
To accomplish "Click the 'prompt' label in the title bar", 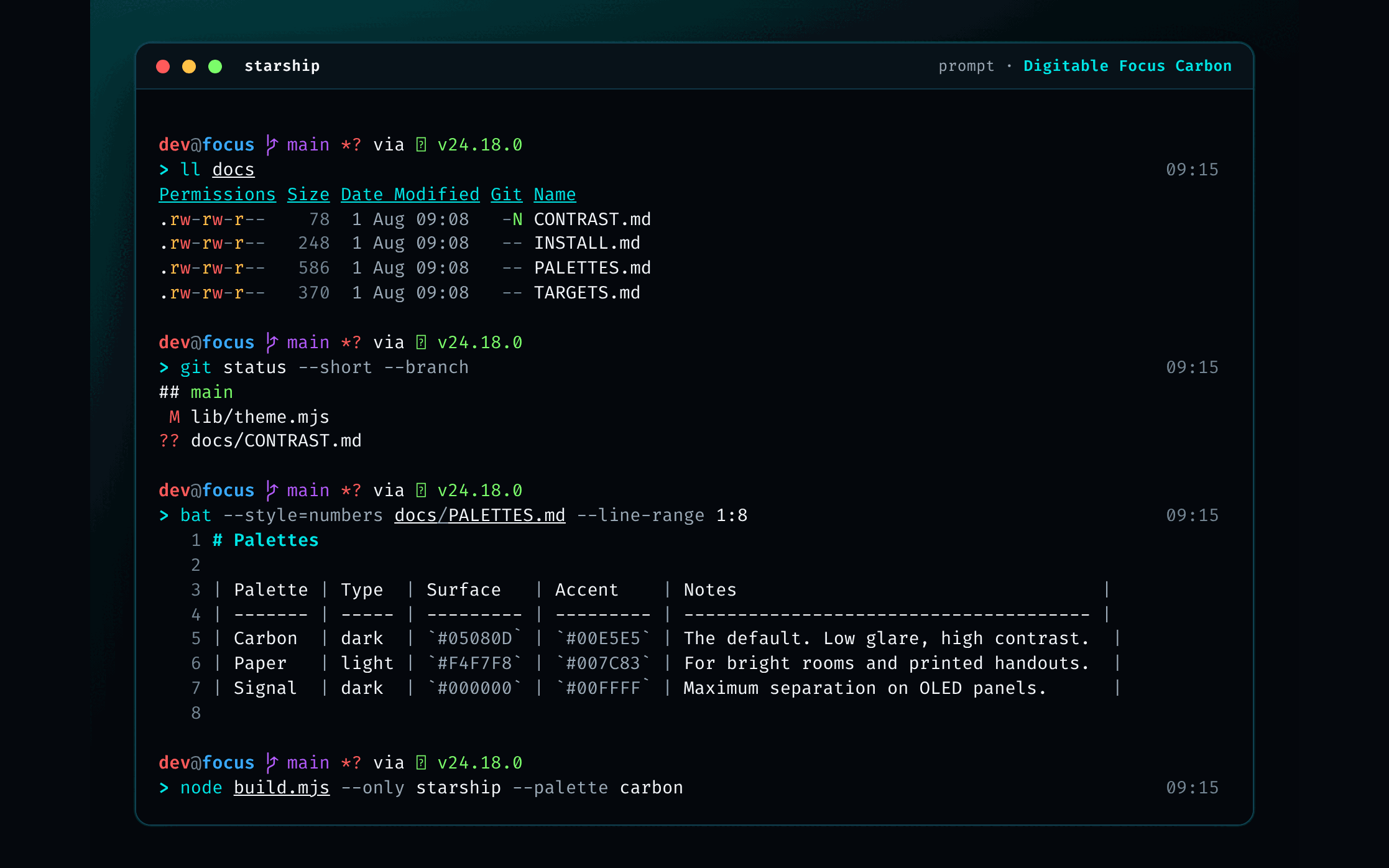I will [x=966, y=66].
